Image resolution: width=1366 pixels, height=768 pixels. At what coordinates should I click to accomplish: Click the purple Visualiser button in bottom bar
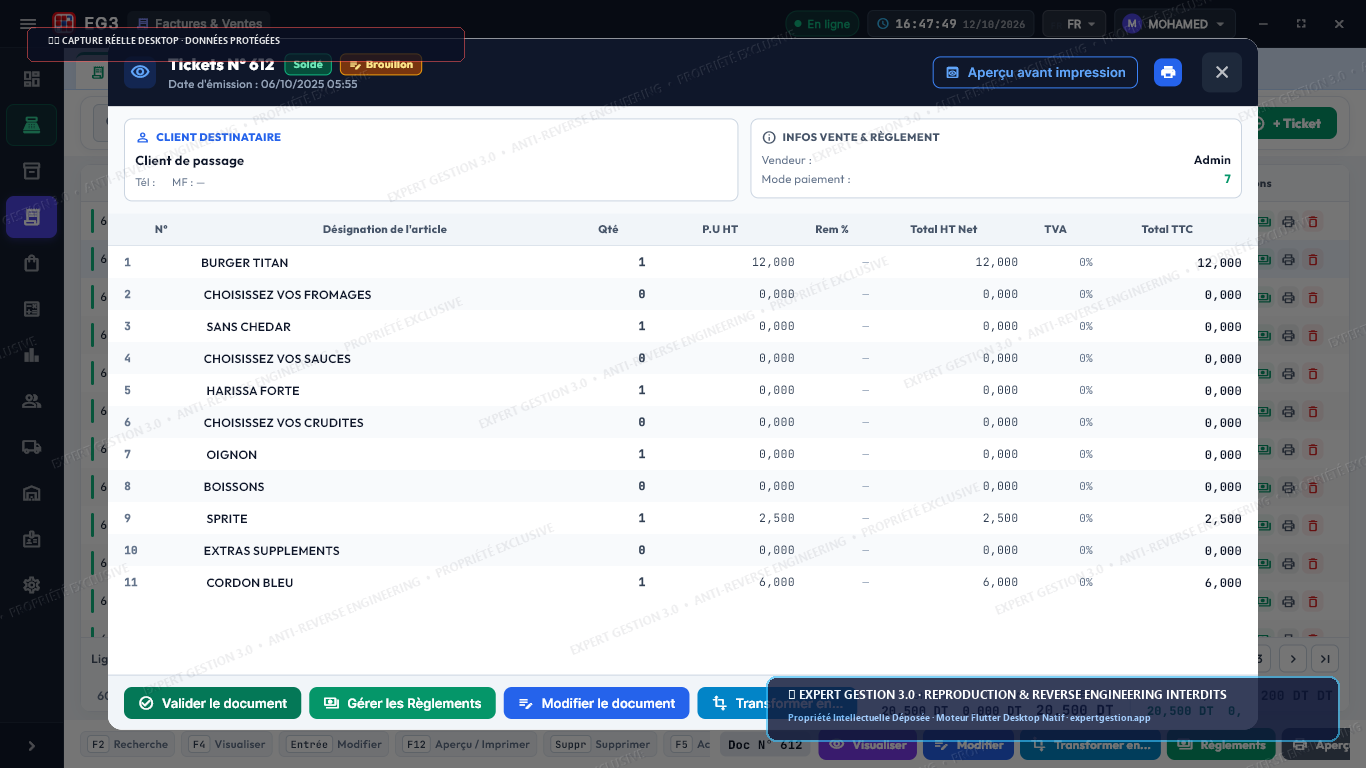(867, 745)
